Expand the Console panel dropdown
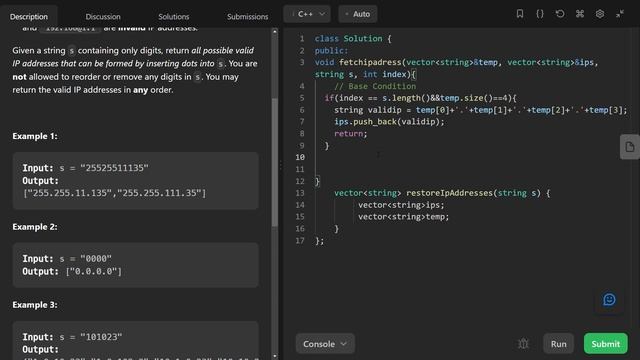This screenshot has height=360, width=640. [x=325, y=344]
